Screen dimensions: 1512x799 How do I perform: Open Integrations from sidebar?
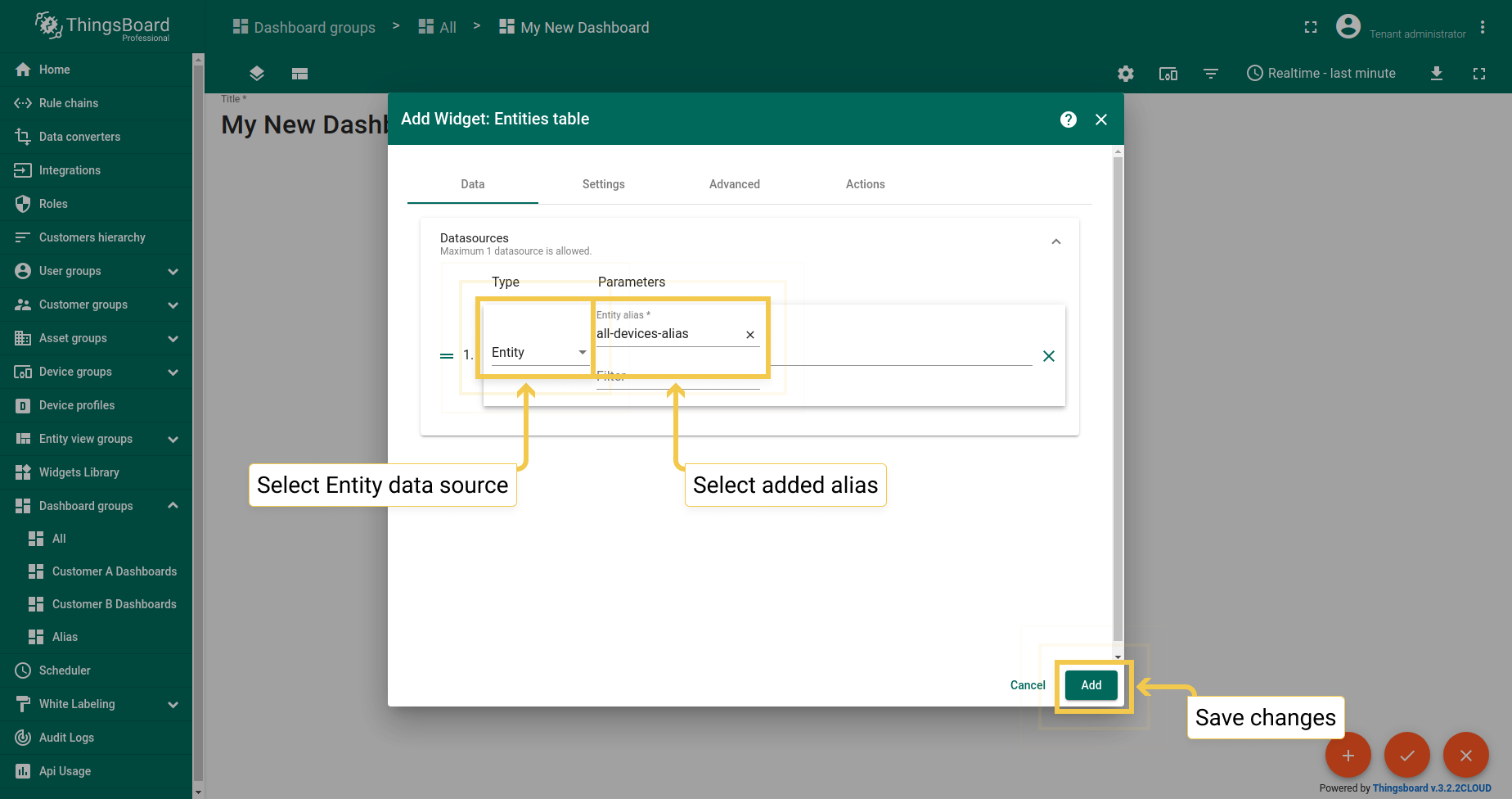[96, 170]
